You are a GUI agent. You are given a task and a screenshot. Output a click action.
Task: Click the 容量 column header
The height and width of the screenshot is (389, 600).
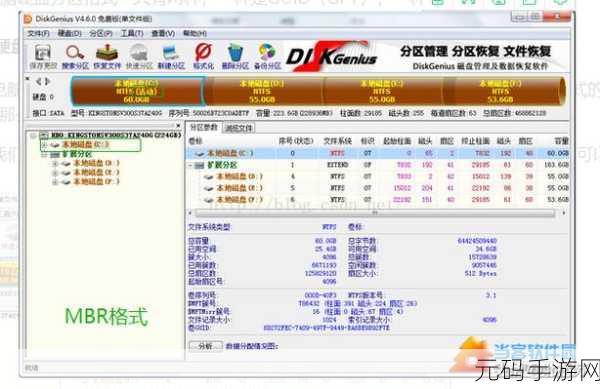(x=561, y=142)
